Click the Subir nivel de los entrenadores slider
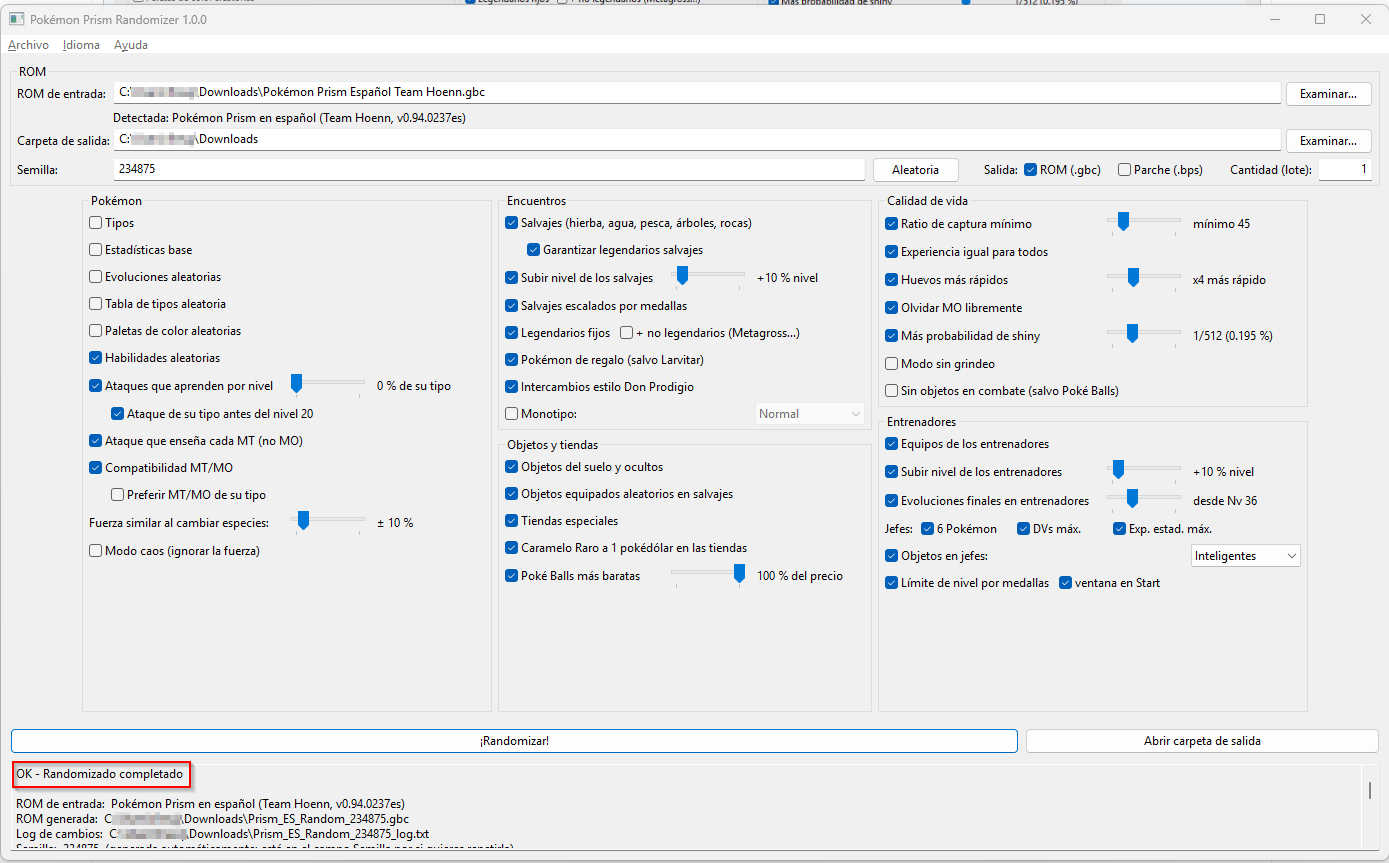1389x863 pixels. coord(1144,471)
